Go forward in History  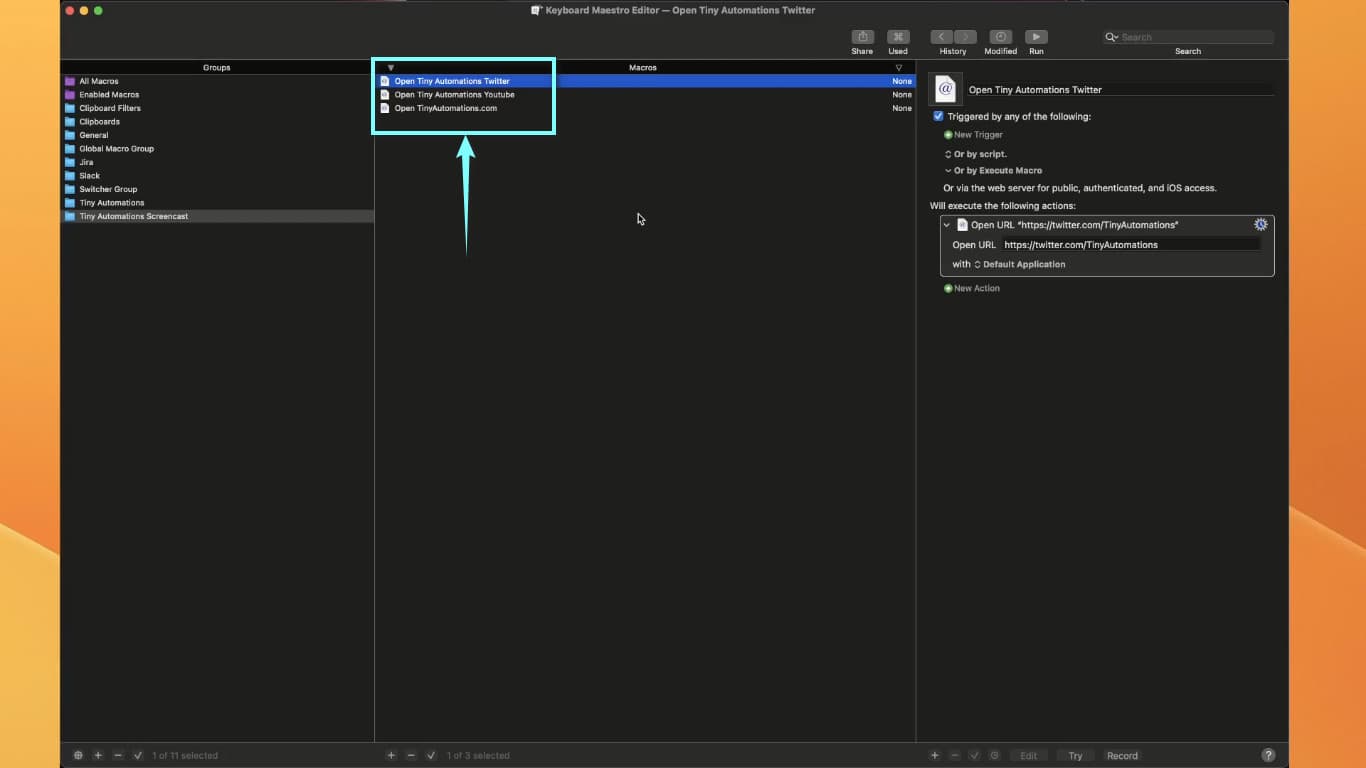tap(965, 37)
